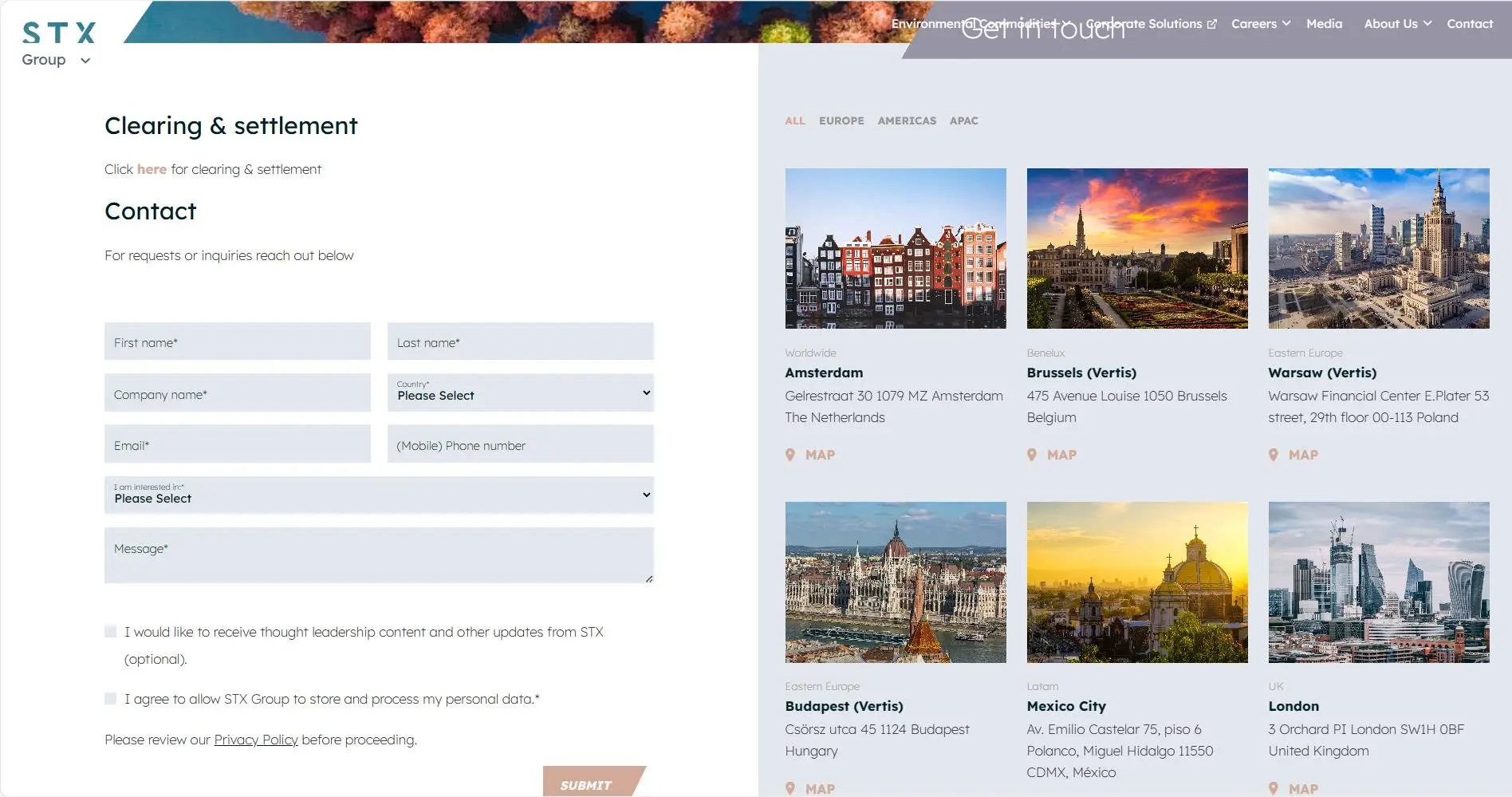Viewport: 1512px width, 797px height.
Task: Open the Warsaw (Vertis) map pin
Action: 1293,455
